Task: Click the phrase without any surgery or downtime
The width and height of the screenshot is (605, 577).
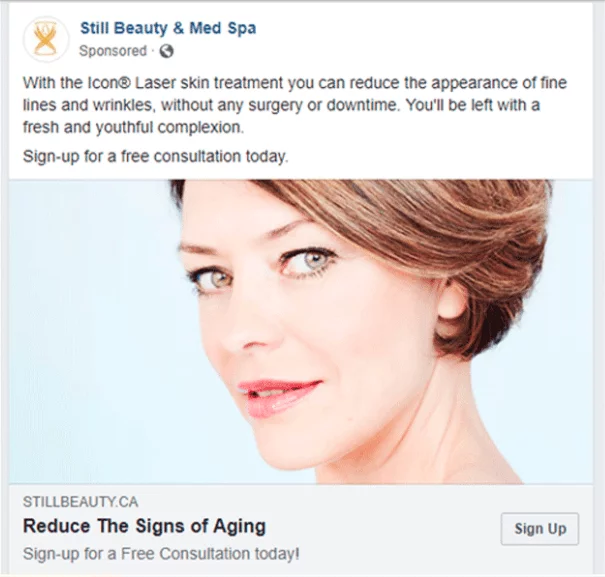Action: (x=280, y=105)
